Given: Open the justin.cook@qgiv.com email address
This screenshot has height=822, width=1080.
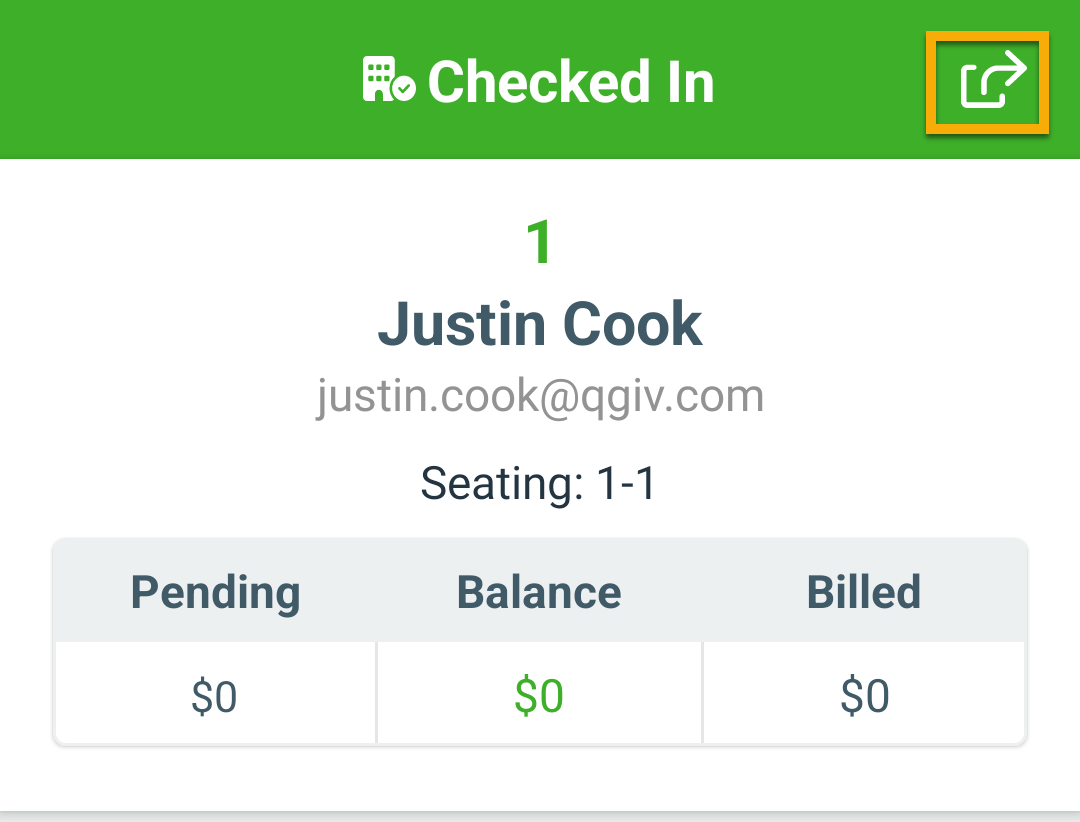Looking at the screenshot, I should click(540, 396).
